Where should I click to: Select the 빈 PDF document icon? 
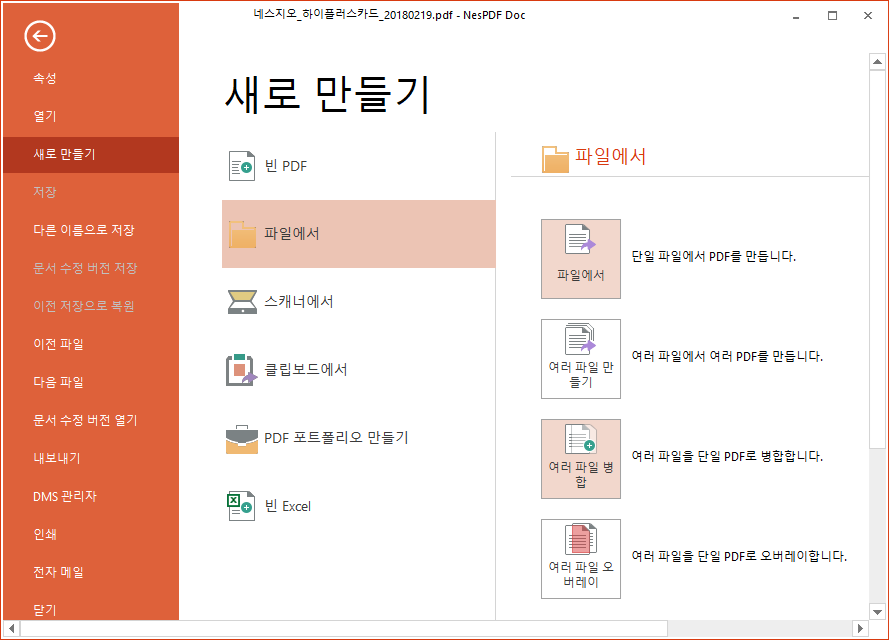(x=242, y=166)
